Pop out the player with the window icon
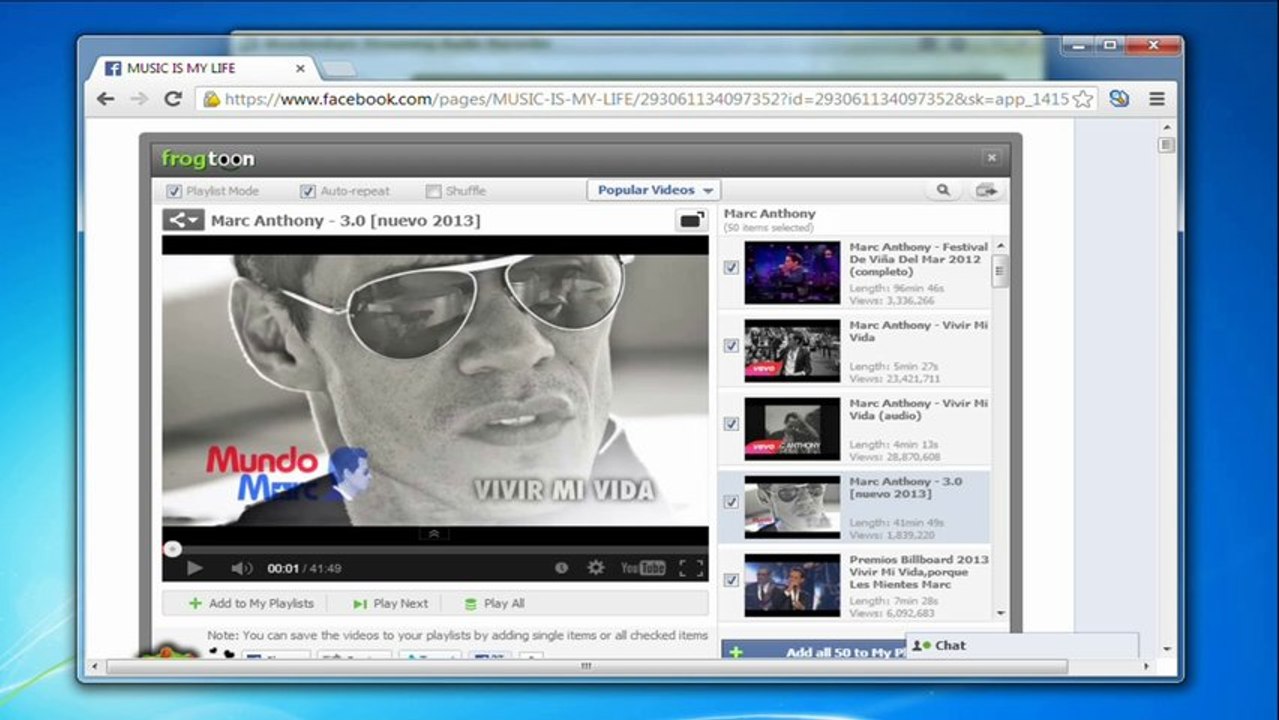Image resolution: width=1279 pixels, height=720 pixels. point(691,220)
